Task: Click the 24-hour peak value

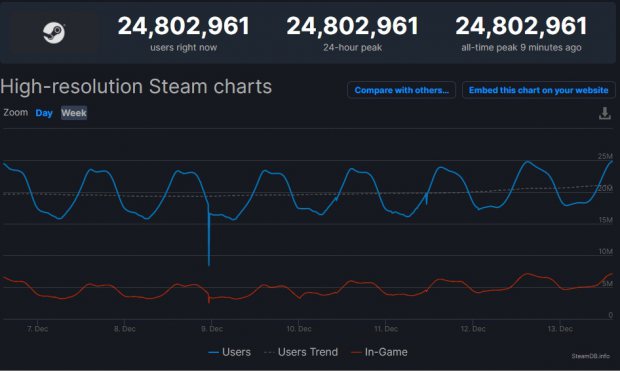Action: click(352, 26)
